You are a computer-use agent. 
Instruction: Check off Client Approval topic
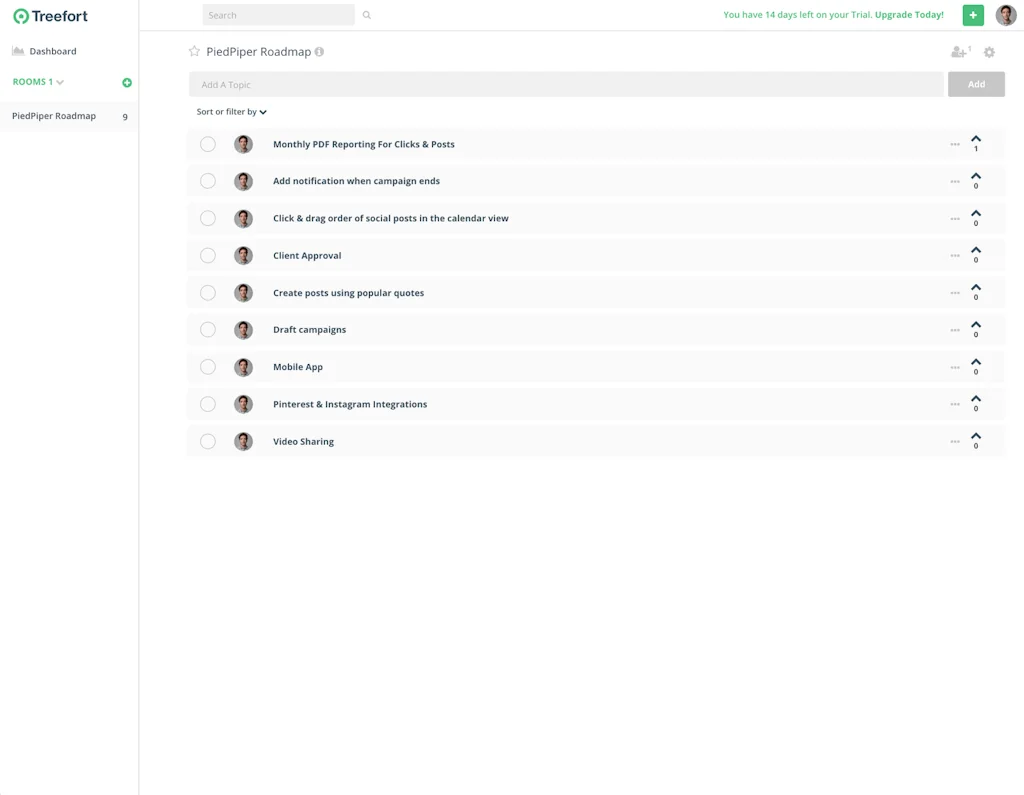click(208, 255)
